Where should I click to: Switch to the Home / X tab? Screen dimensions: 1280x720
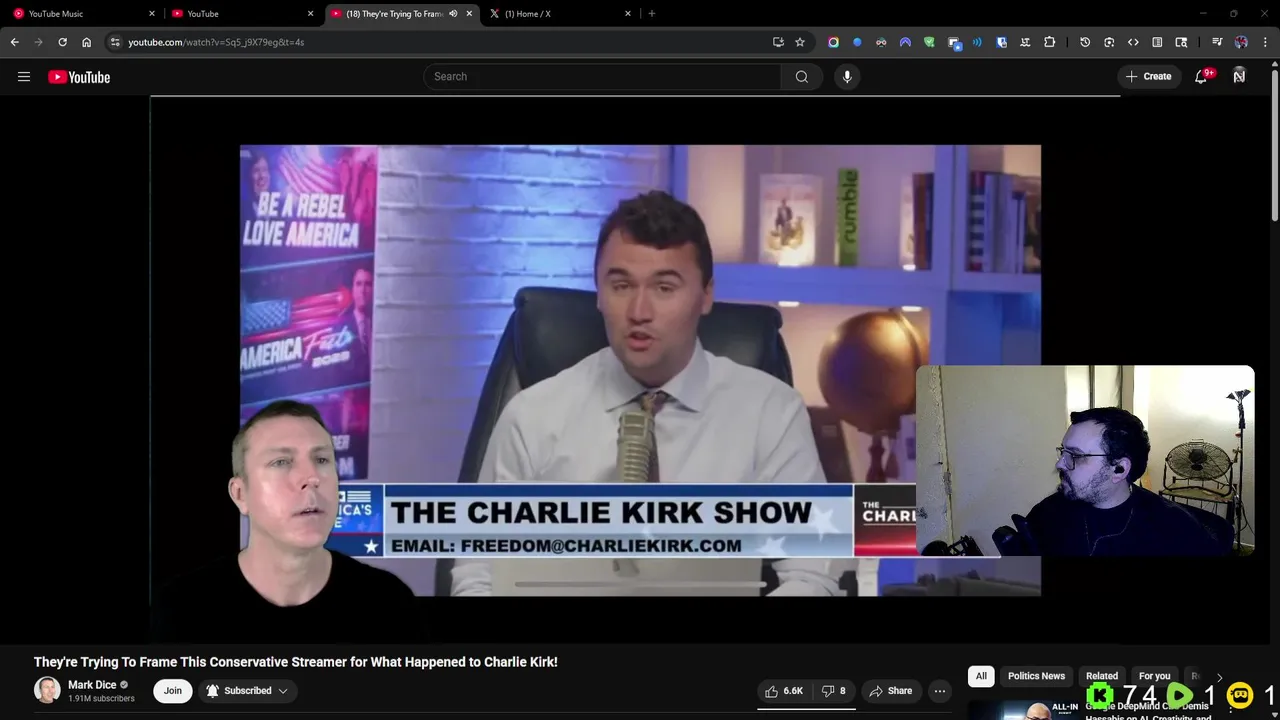[x=558, y=14]
